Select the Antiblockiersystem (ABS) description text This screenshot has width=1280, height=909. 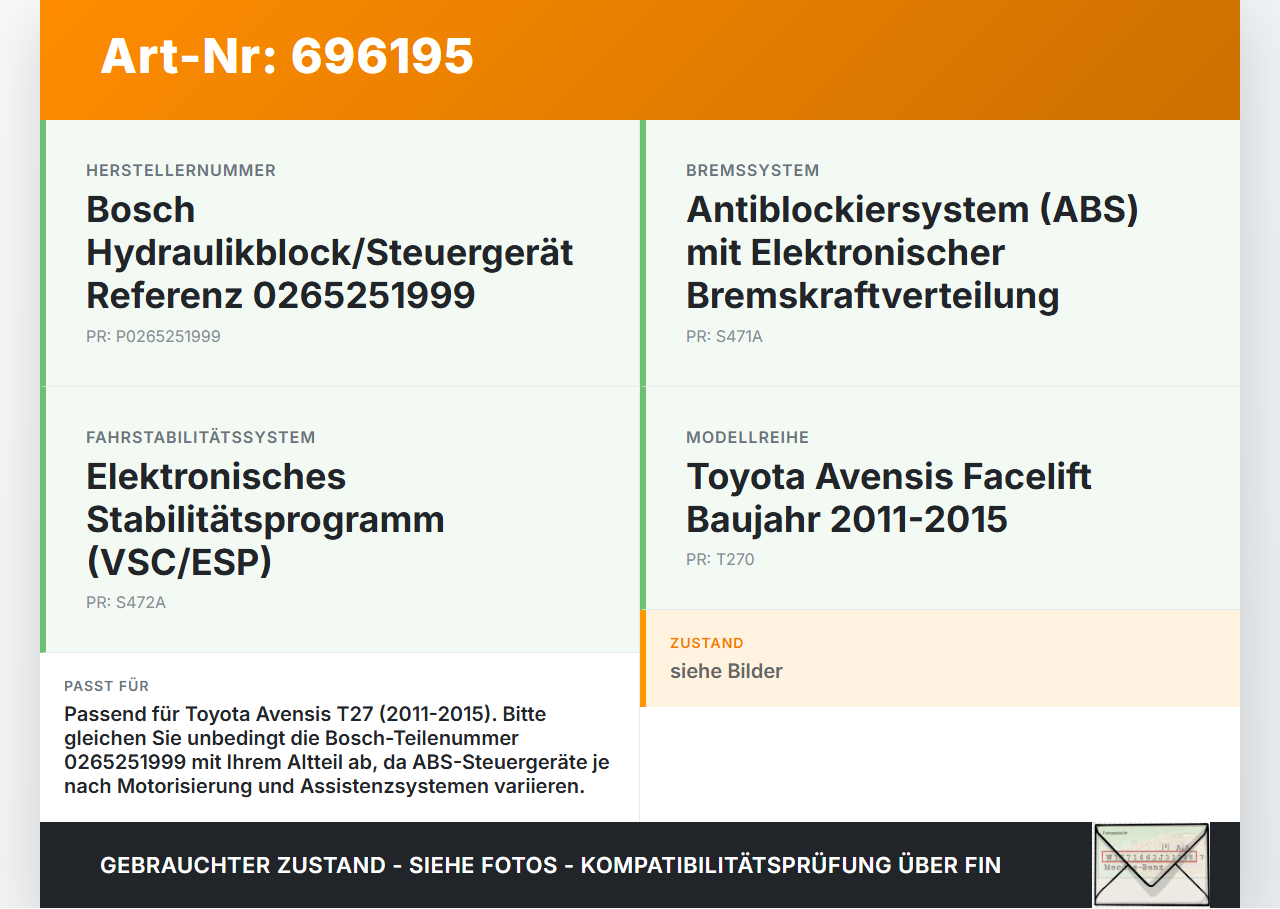[912, 252]
